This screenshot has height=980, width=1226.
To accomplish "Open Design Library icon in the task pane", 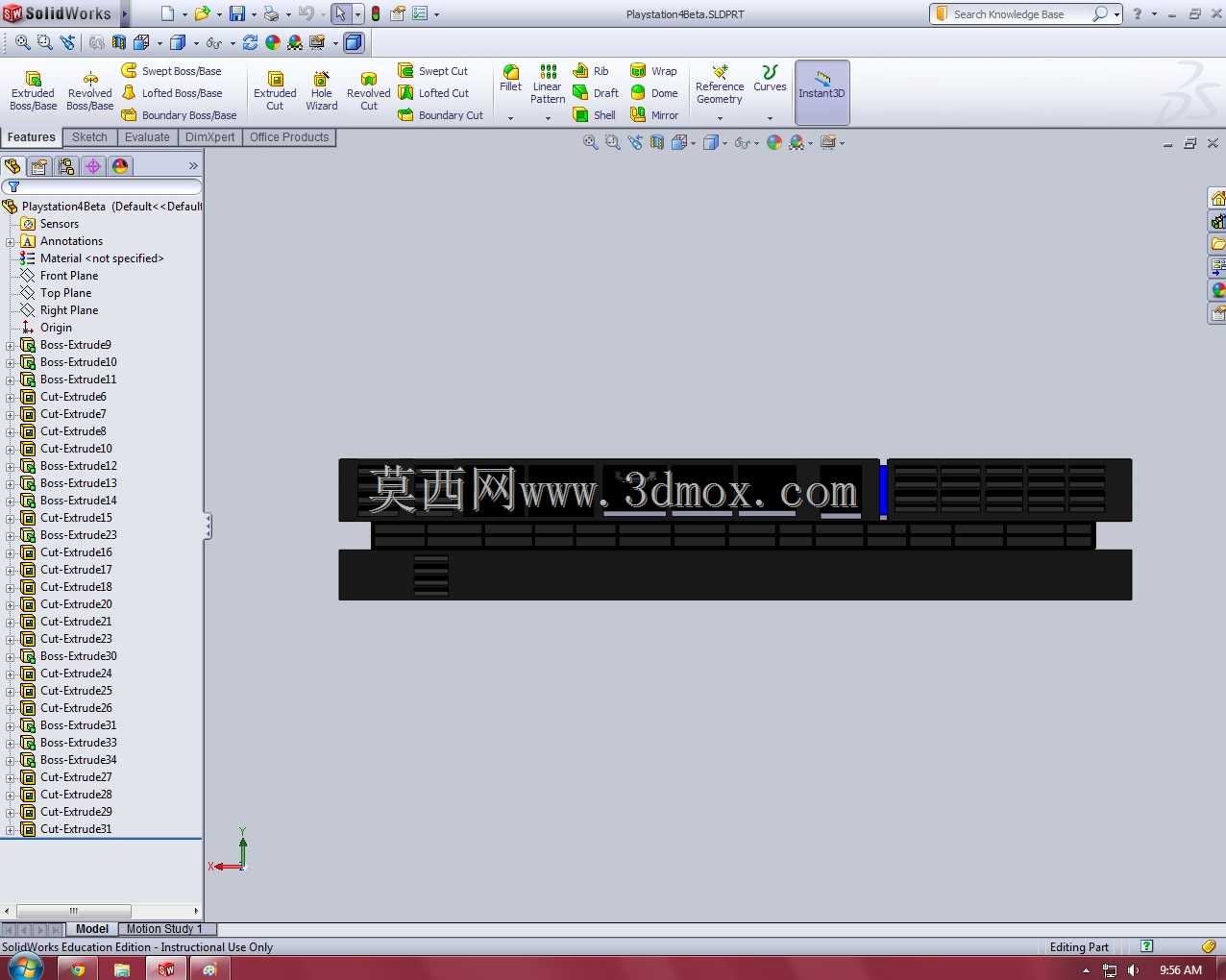I will tap(1217, 221).
